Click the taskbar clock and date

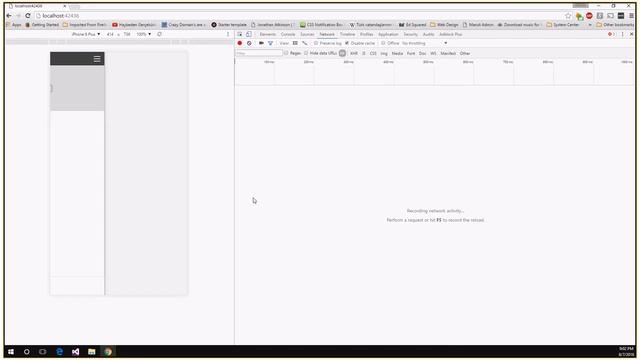[x=626, y=352]
